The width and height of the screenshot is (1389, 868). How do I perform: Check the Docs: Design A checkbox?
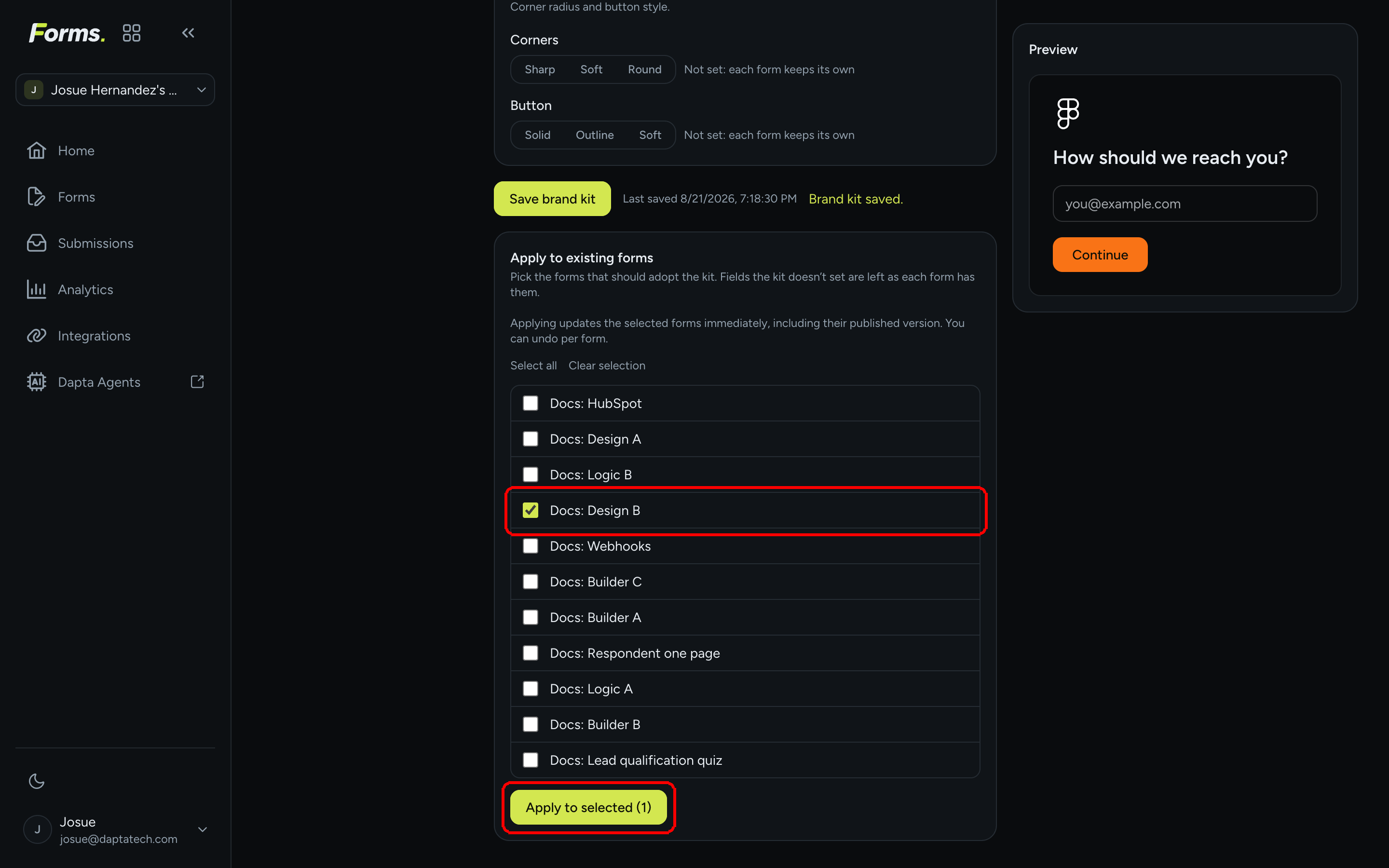(x=531, y=439)
